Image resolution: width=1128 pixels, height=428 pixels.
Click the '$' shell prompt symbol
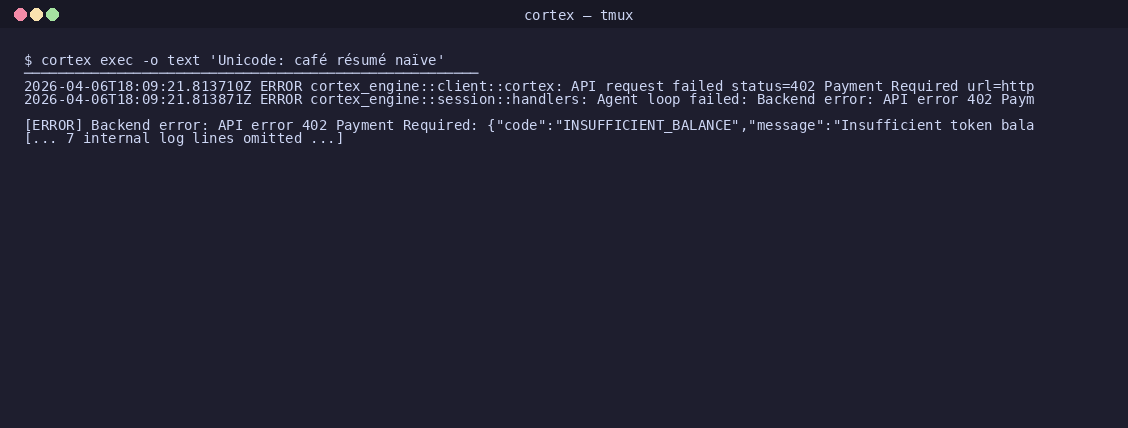(28, 60)
